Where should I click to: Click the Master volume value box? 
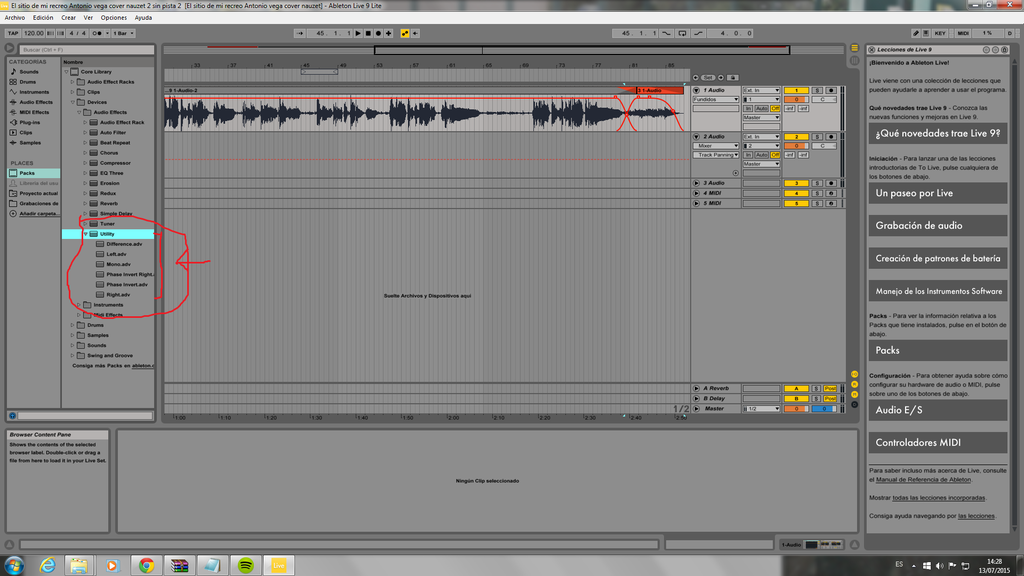coord(796,408)
